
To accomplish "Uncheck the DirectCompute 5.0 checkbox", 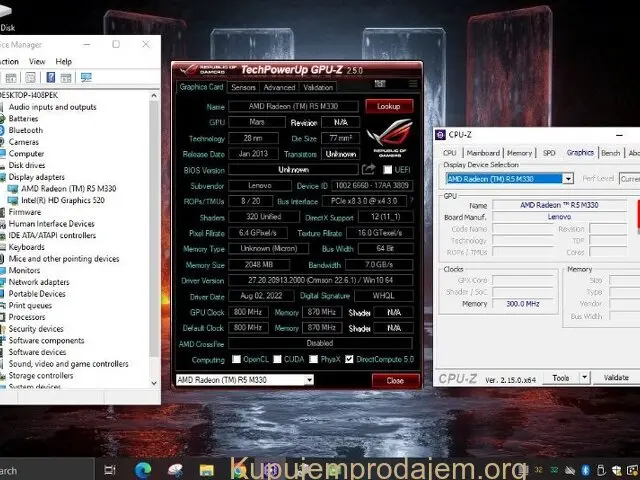I will point(349,359).
